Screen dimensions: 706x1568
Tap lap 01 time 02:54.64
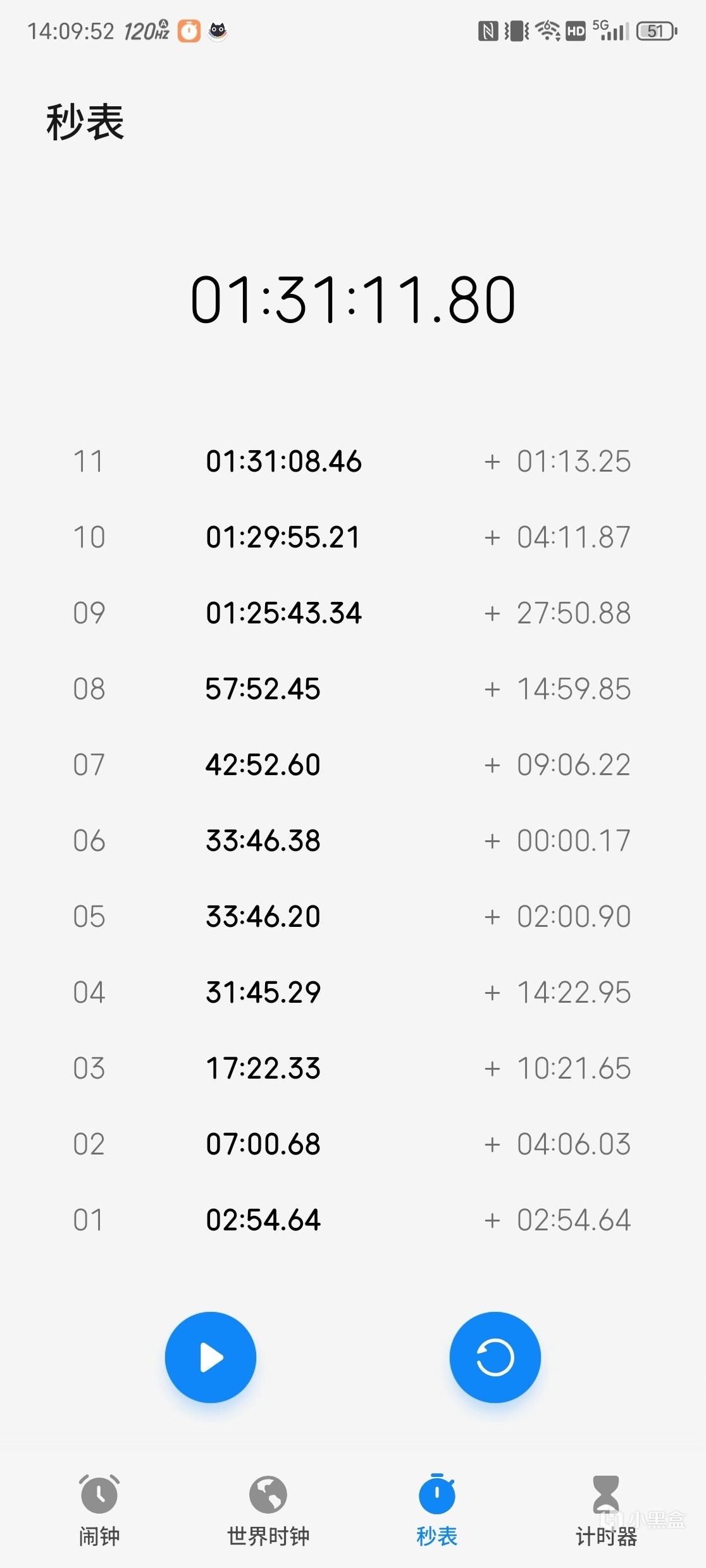tap(263, 1220)
